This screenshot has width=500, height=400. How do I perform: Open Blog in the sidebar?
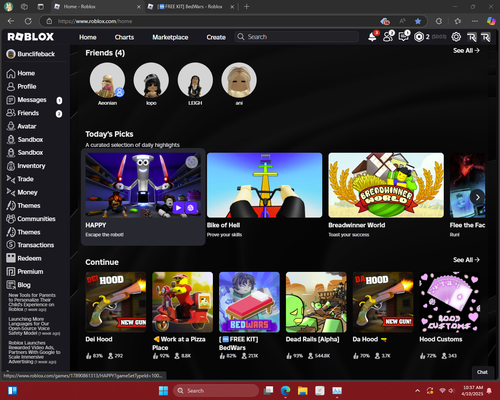19,285
